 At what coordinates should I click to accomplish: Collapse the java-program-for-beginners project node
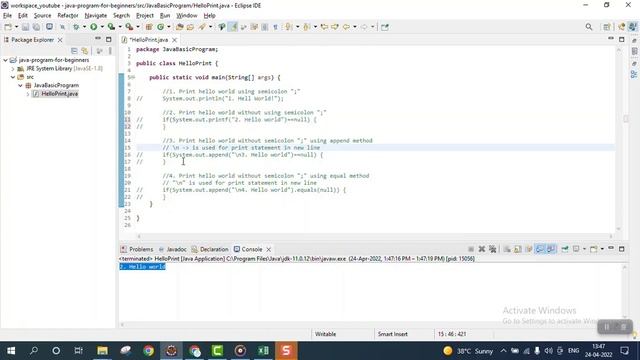point(5,60)
